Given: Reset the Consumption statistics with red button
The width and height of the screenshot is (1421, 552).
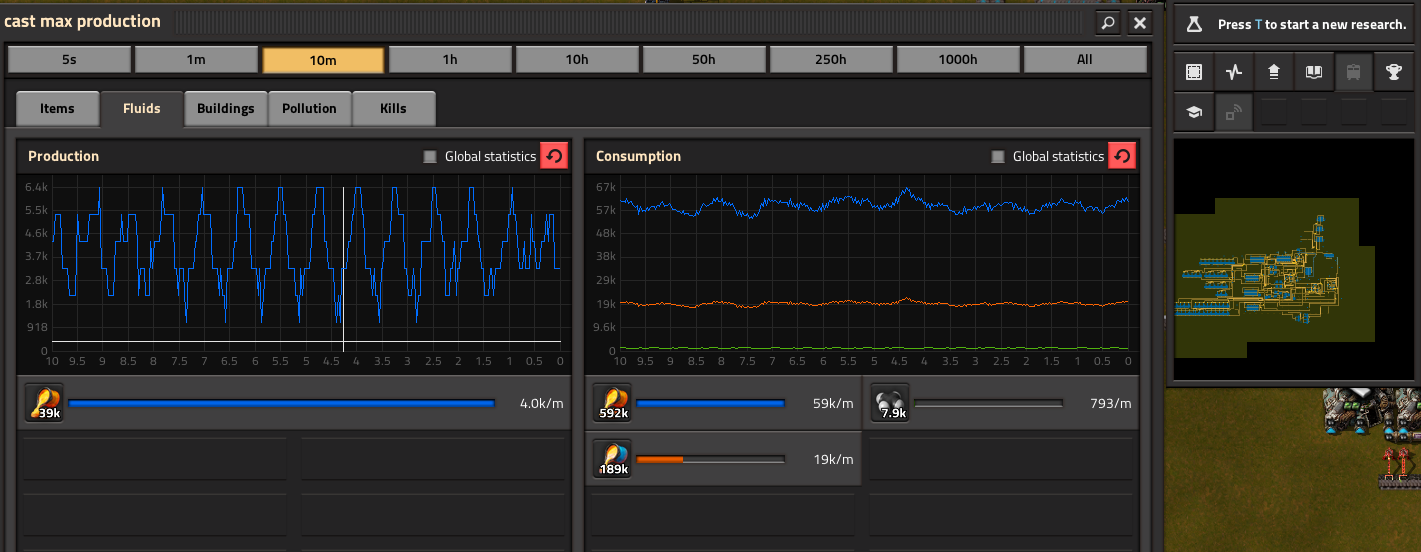Looking at the screenshot, I should click(1122, 156).
